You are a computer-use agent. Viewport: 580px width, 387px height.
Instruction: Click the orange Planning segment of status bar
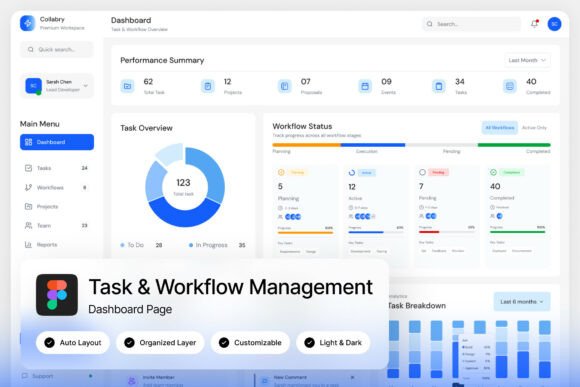(x=306, y=145)
